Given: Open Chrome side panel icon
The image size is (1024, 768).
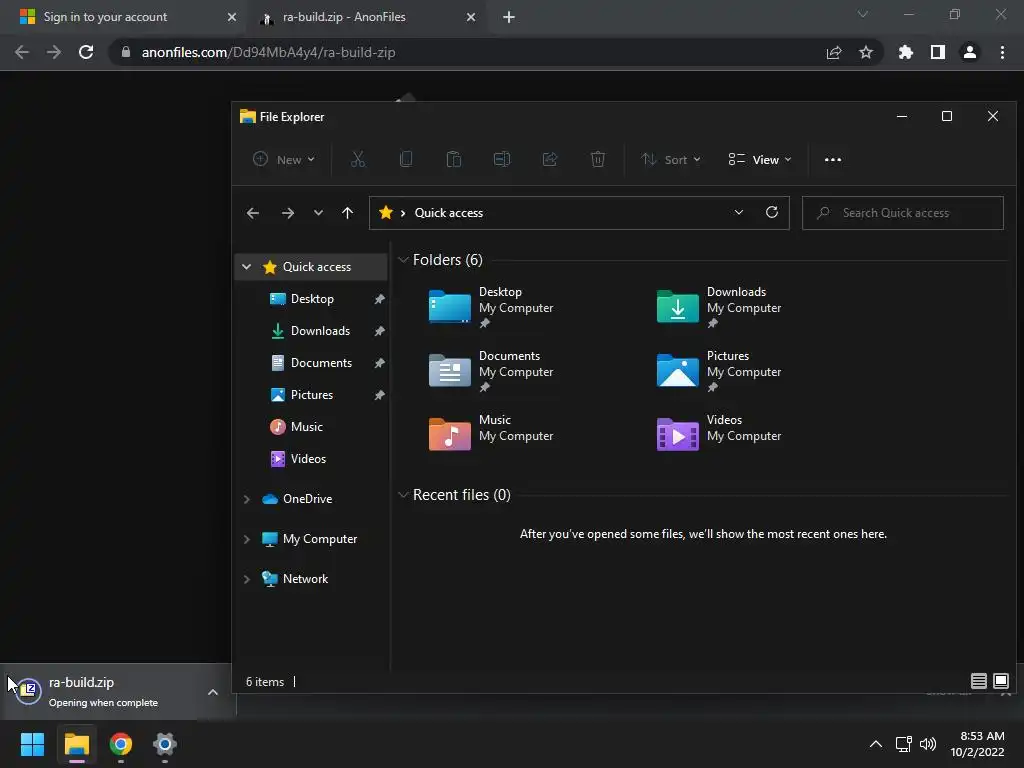Looking at the screenshot, I should point(938,52).
